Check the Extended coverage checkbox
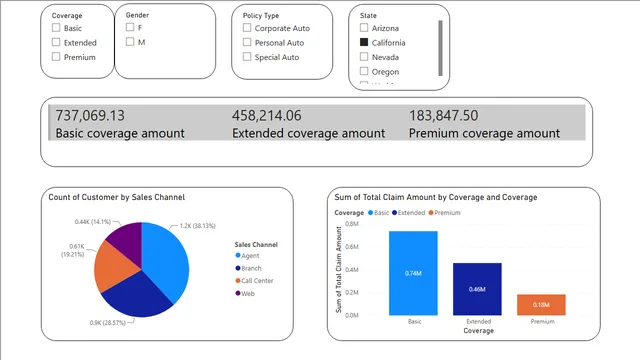The height and width of the screenshot is (360, 640). pyautogui.click(x=56, y=42)
